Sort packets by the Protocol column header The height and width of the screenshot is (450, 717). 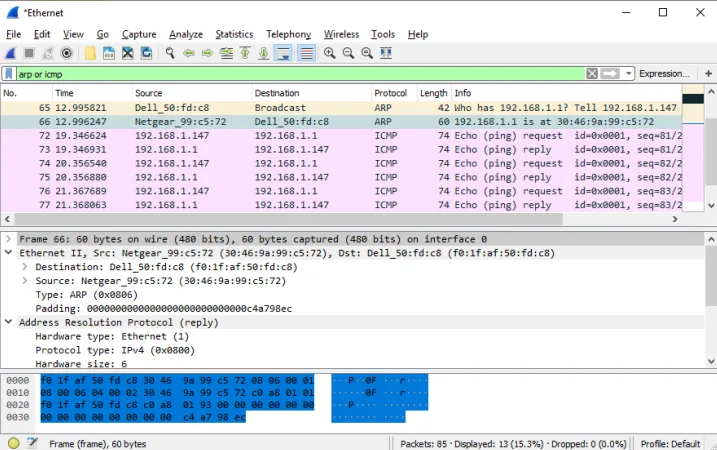tap(394, 93)
